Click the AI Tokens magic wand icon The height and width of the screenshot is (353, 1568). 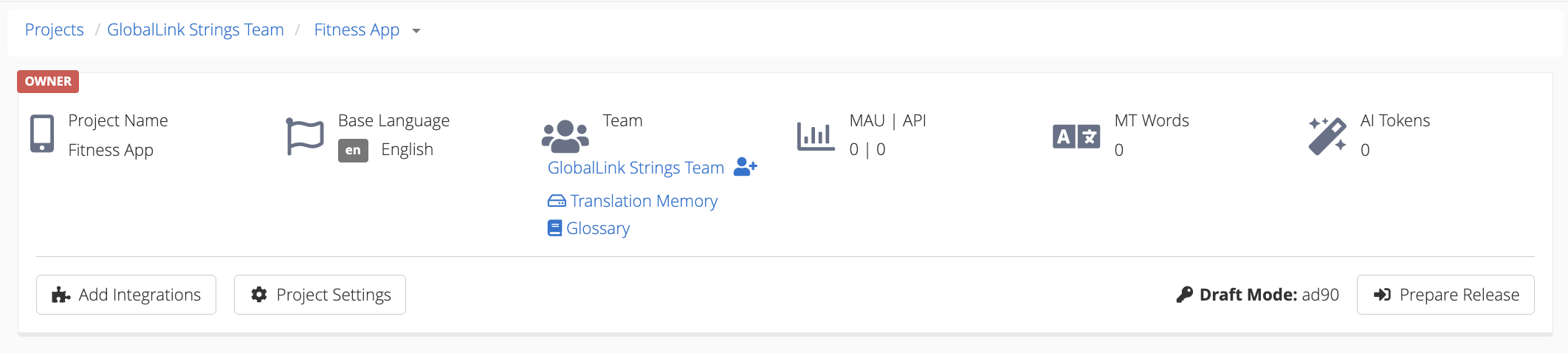[1327, 136]
